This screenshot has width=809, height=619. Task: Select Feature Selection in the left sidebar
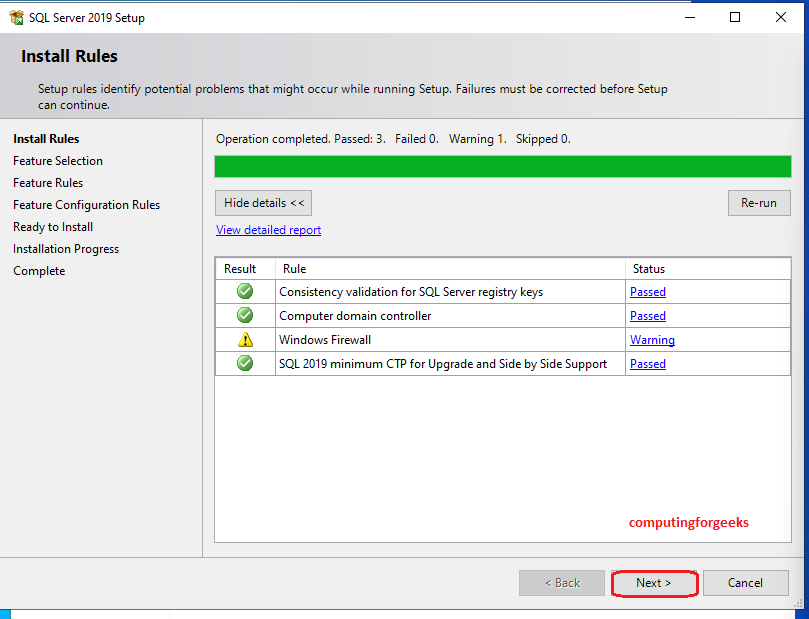(x=57, y=160)
